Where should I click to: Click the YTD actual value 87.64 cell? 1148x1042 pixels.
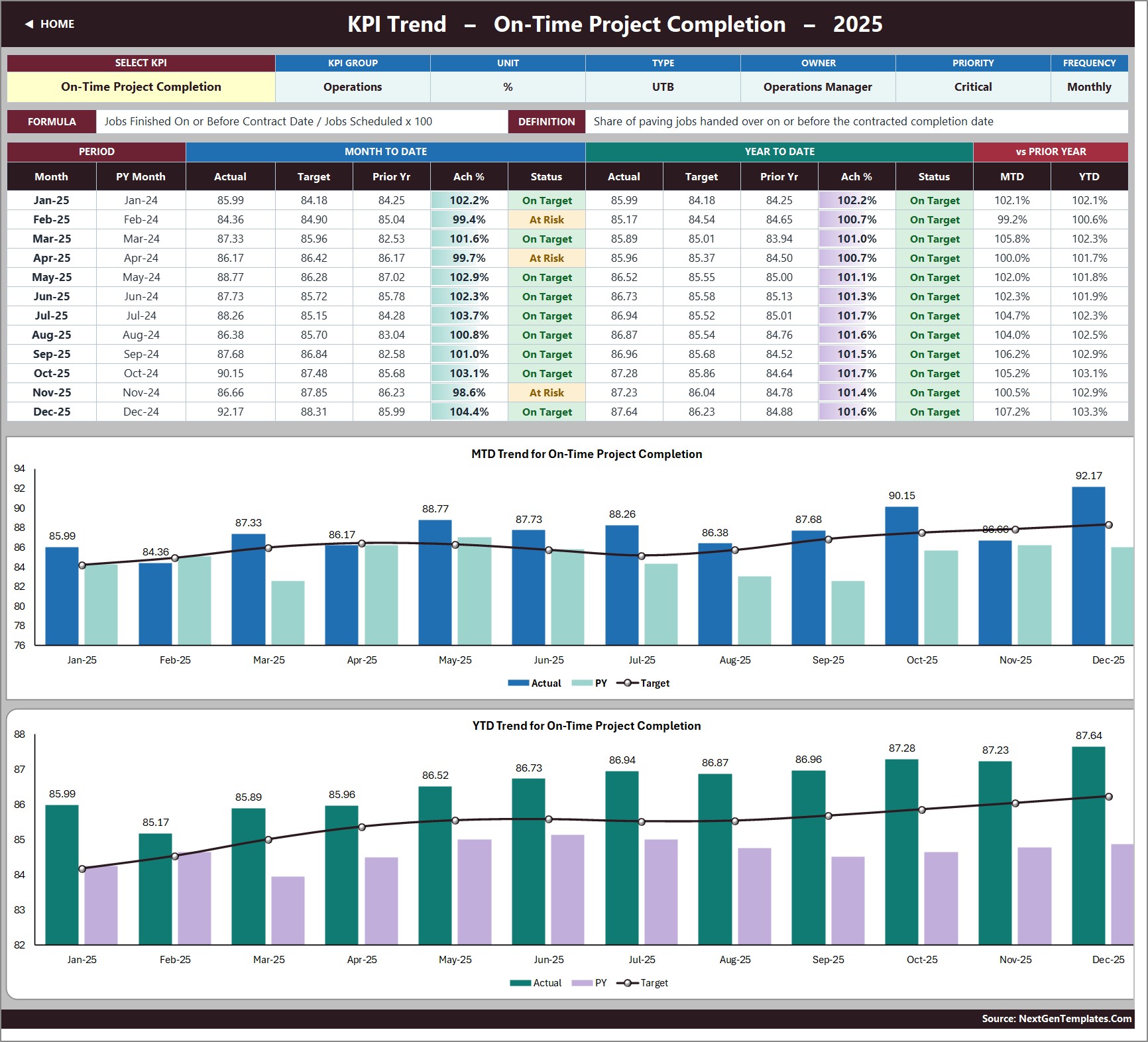pyautogui.click(x=624, y=412)
